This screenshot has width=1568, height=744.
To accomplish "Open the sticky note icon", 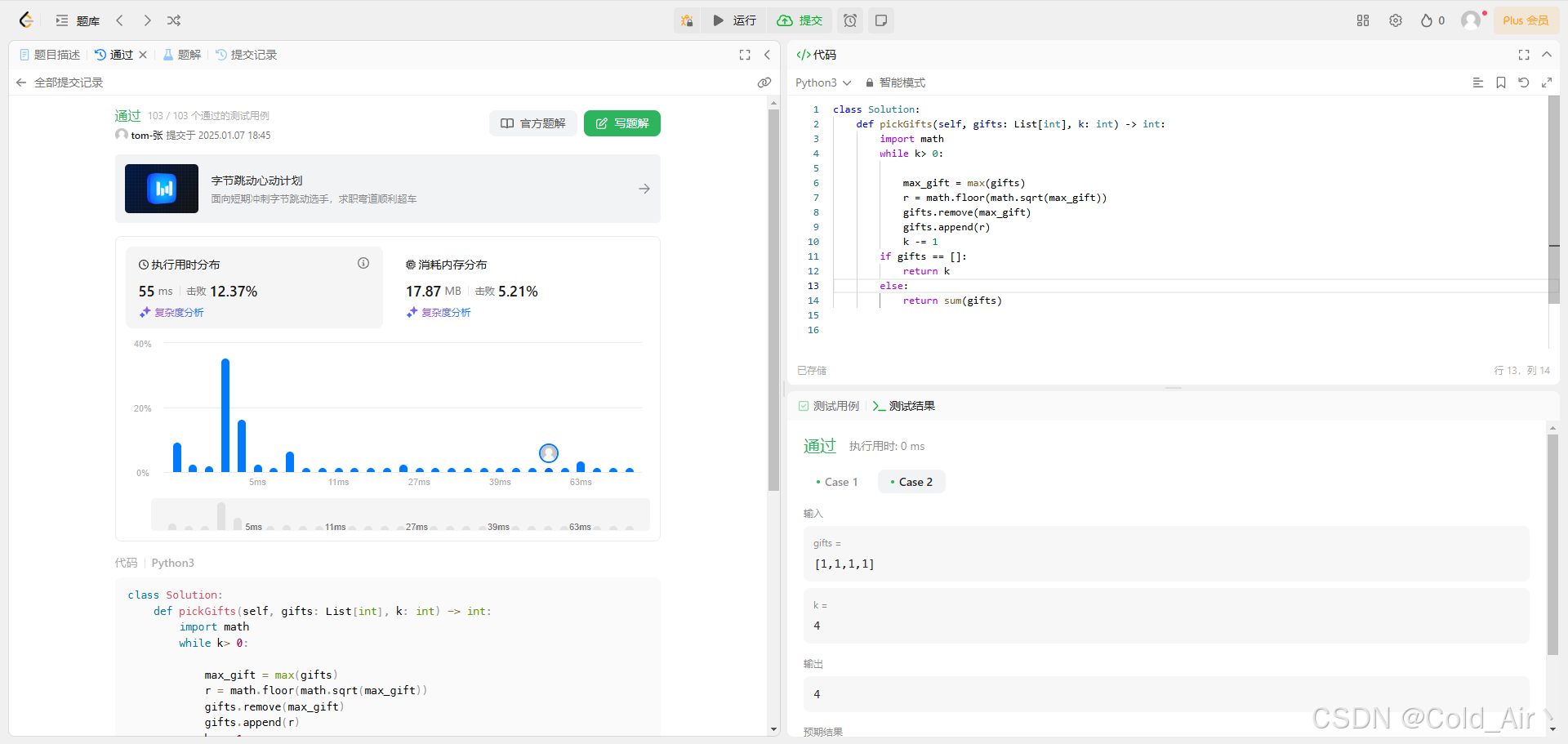I will 880,20.
